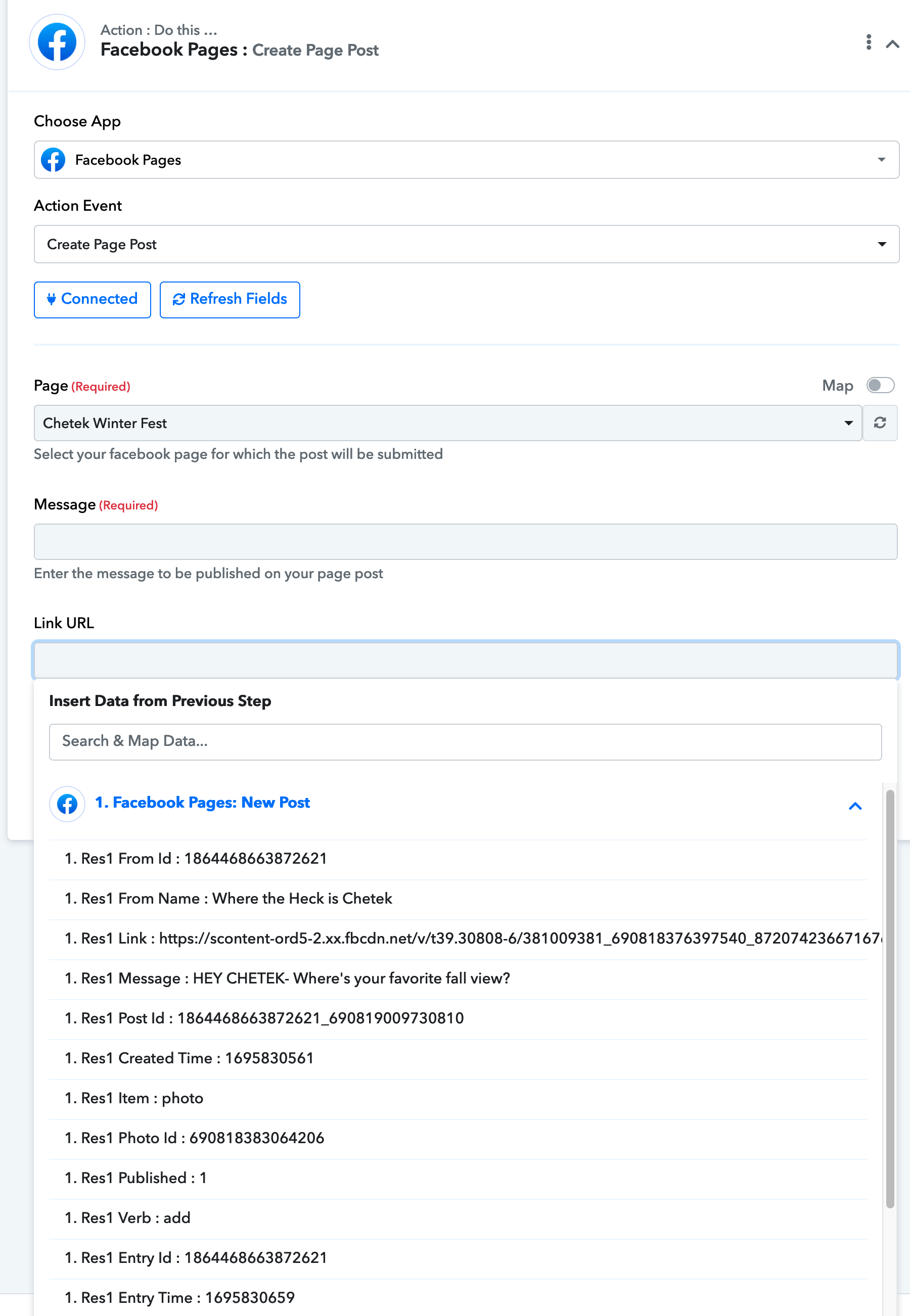The width and height of the screenshot is (910, 1316).
Task: Select 'Res1 Message : HEY CHETEK' row
Action: click(458, 978)
